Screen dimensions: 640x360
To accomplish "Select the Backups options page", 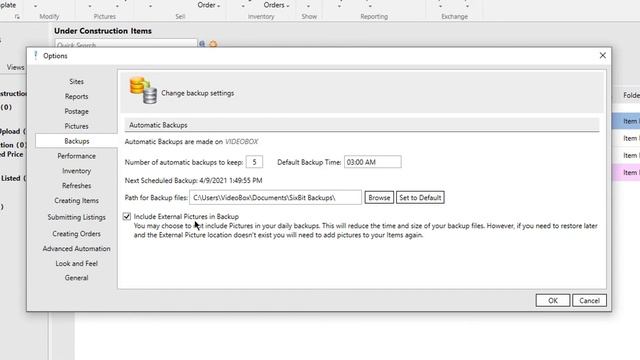I will tap(76, 141).
